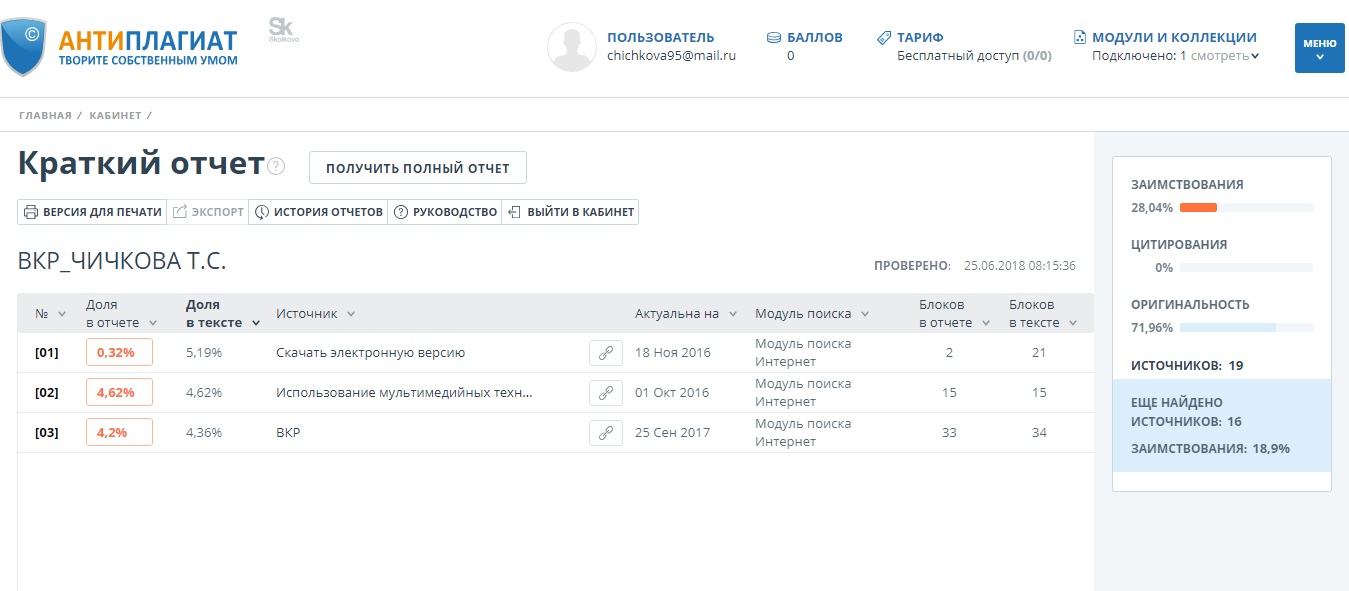Click the Antiplagiat shield logo

tap(24, 46)
